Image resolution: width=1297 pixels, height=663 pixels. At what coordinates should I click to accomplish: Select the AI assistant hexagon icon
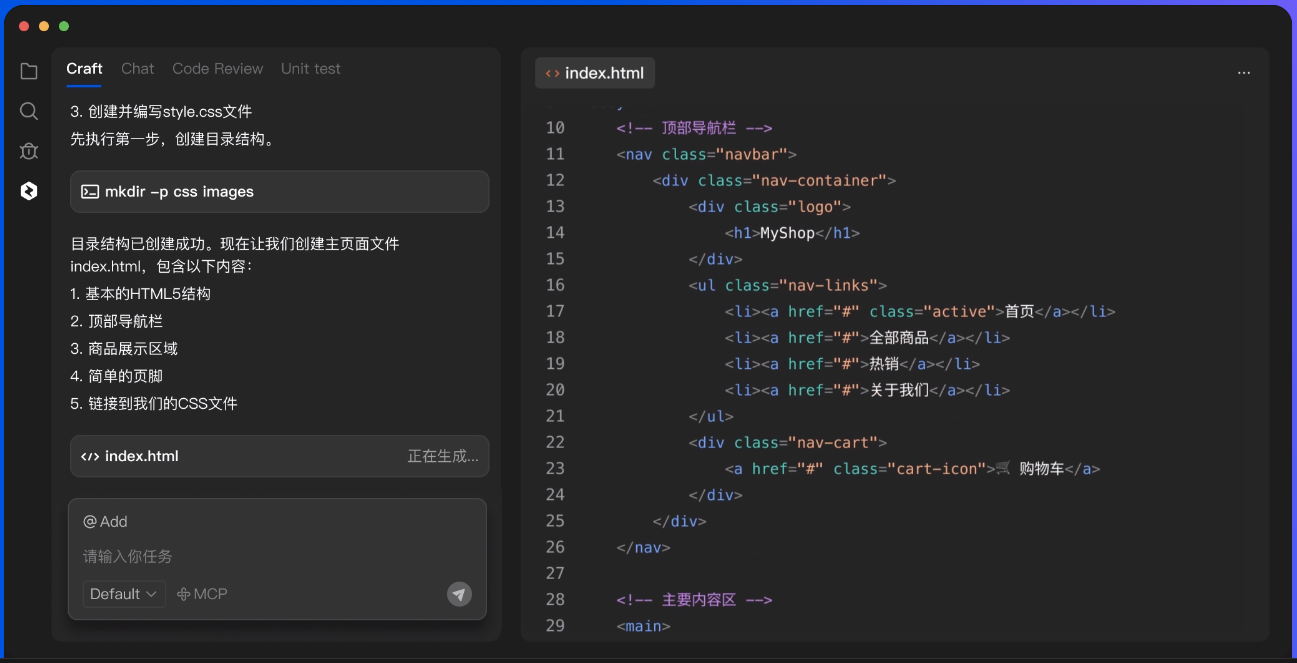(29, 191)
